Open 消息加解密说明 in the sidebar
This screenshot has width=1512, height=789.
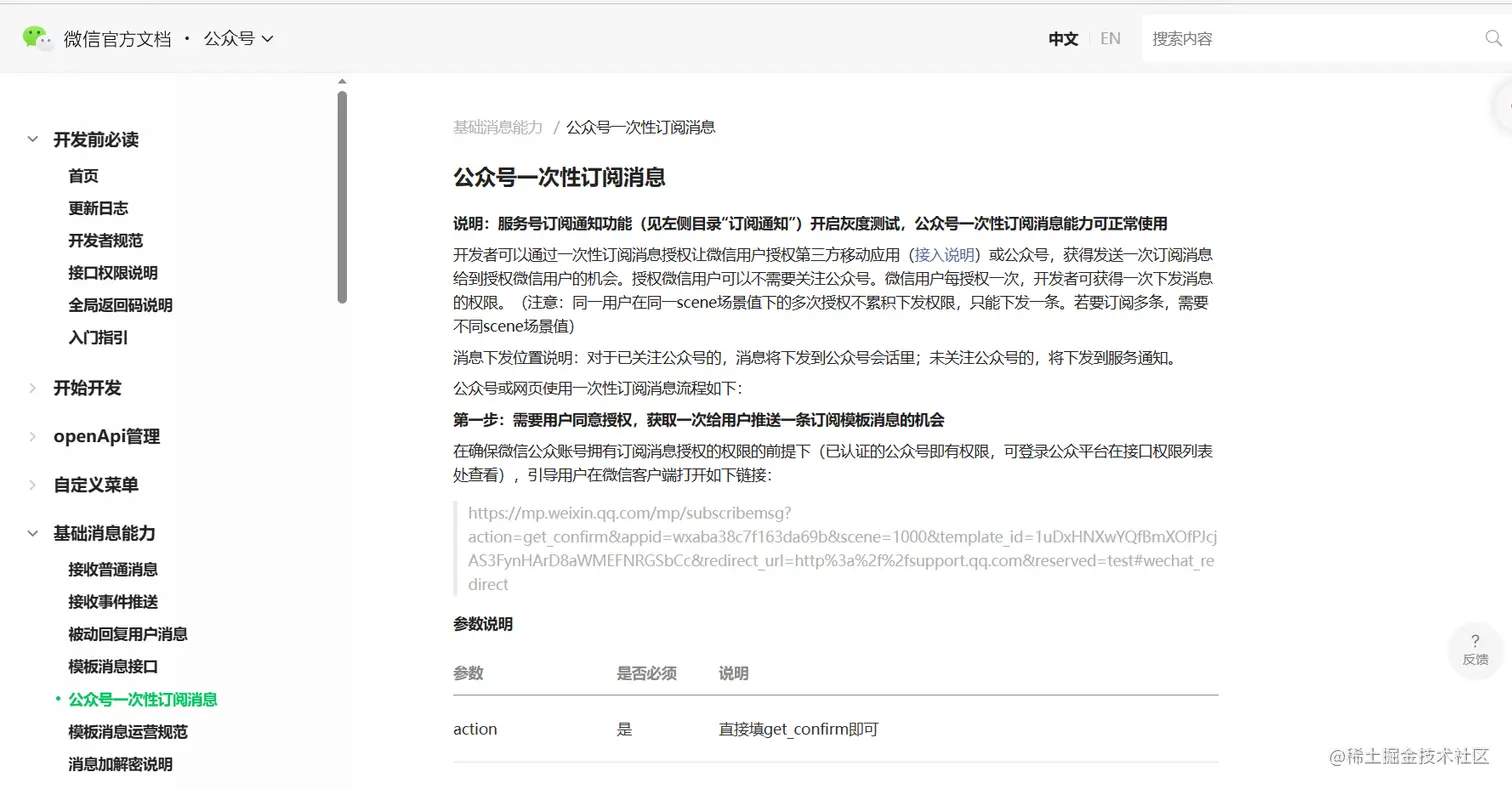(121, 764)
